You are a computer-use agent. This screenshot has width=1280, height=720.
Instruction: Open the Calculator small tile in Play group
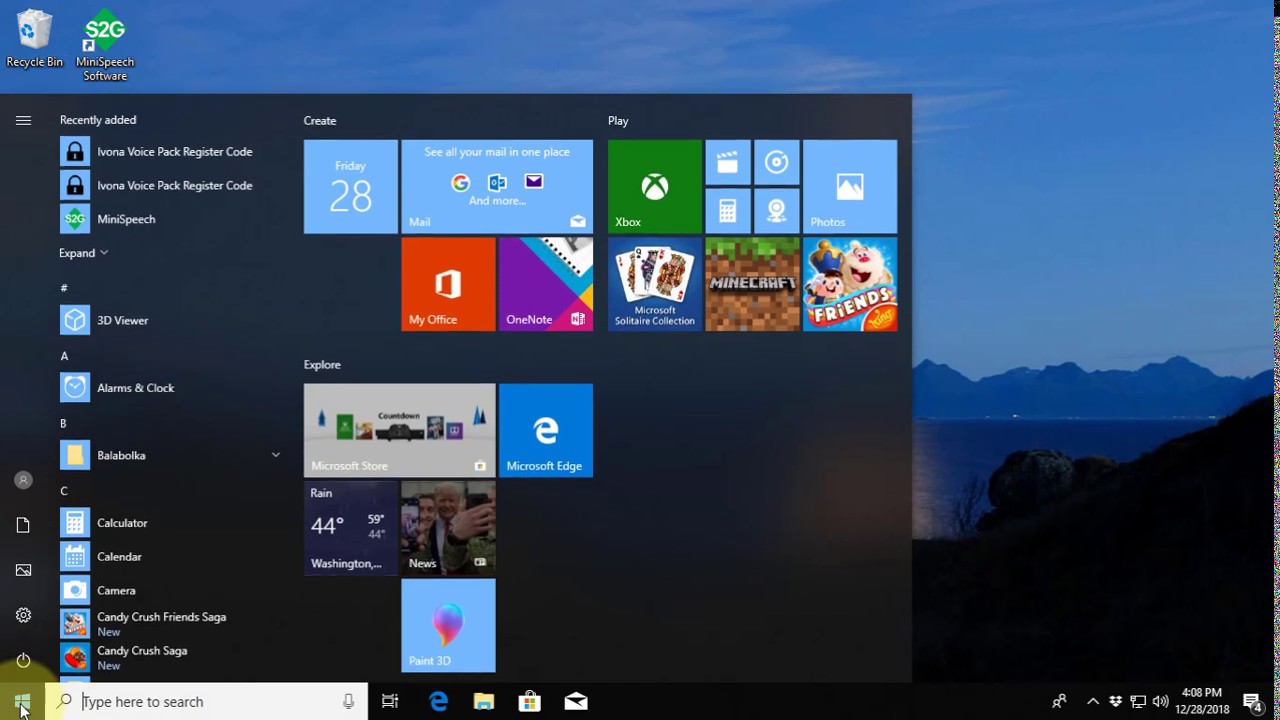click(728, 211)
